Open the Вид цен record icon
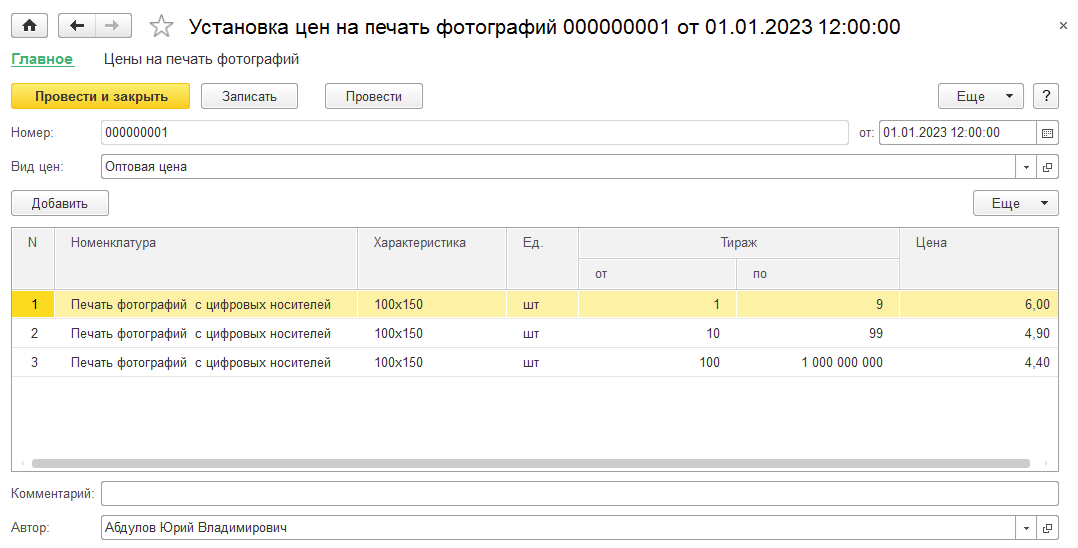 click(x=1047, y=167)
